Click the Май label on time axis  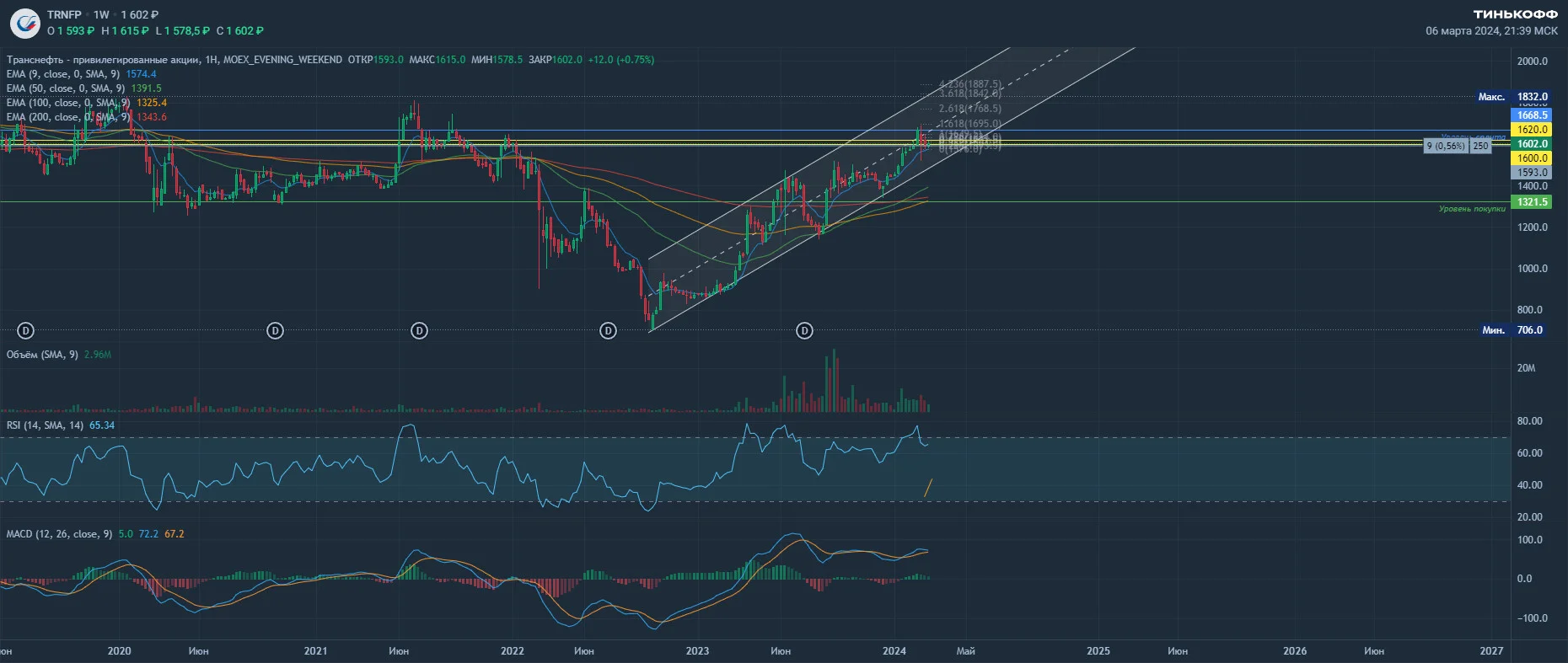pyautogui.click(x=966, y=651)
